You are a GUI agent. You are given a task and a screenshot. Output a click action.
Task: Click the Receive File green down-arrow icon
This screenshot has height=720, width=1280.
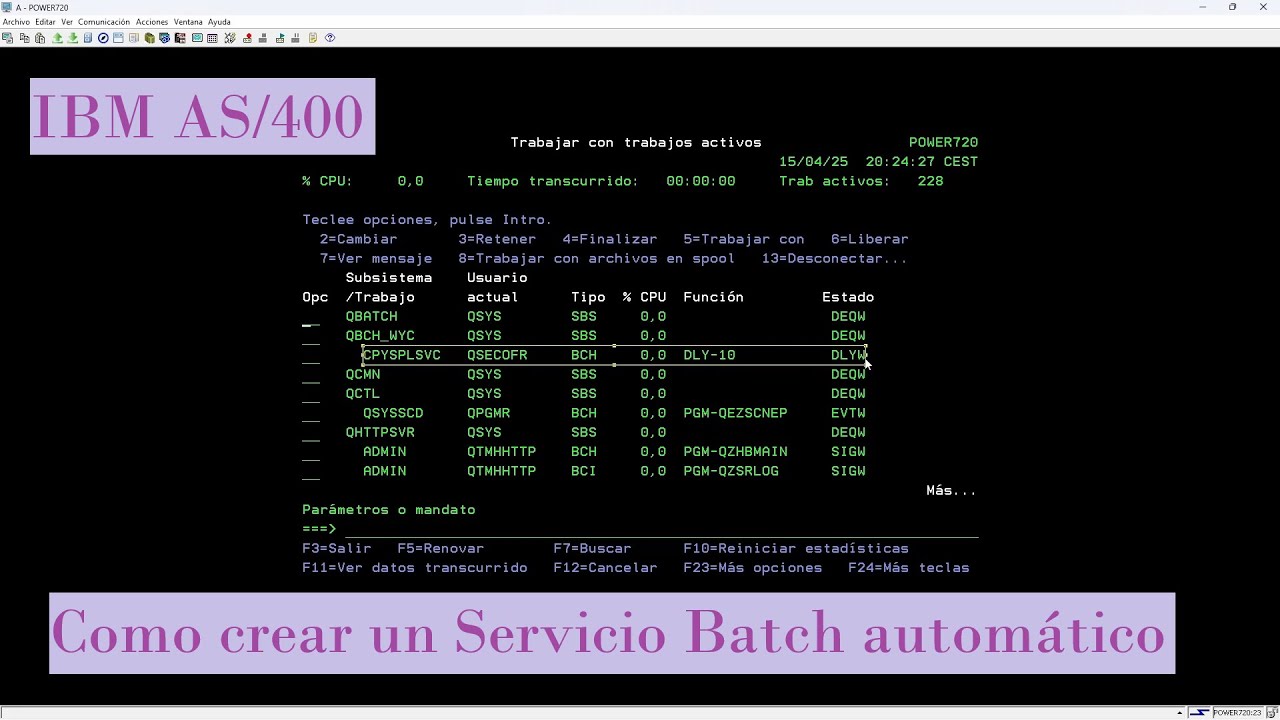pyautogui.click(x=72, y=38)
